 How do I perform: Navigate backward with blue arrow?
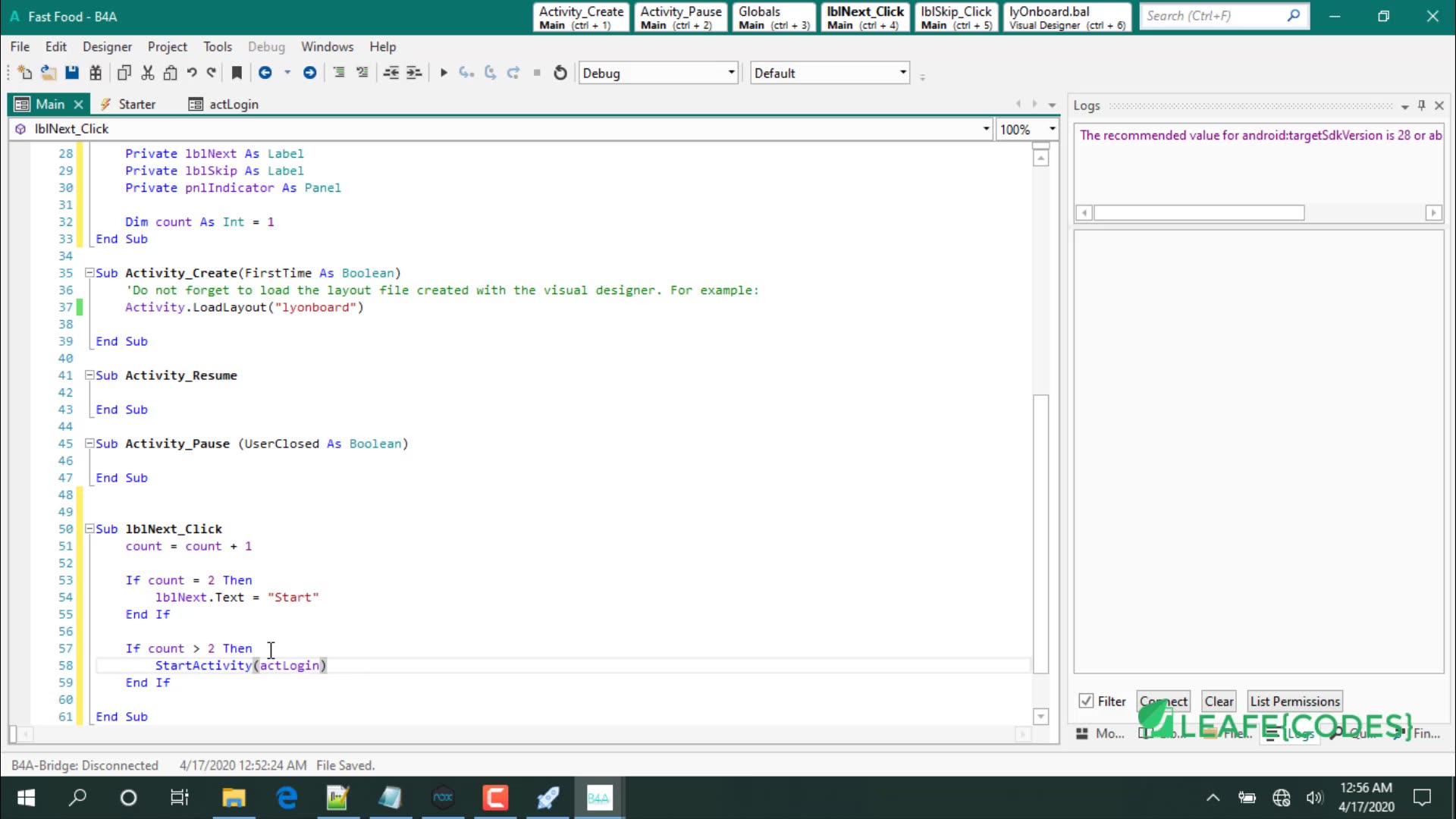[265, 73]
